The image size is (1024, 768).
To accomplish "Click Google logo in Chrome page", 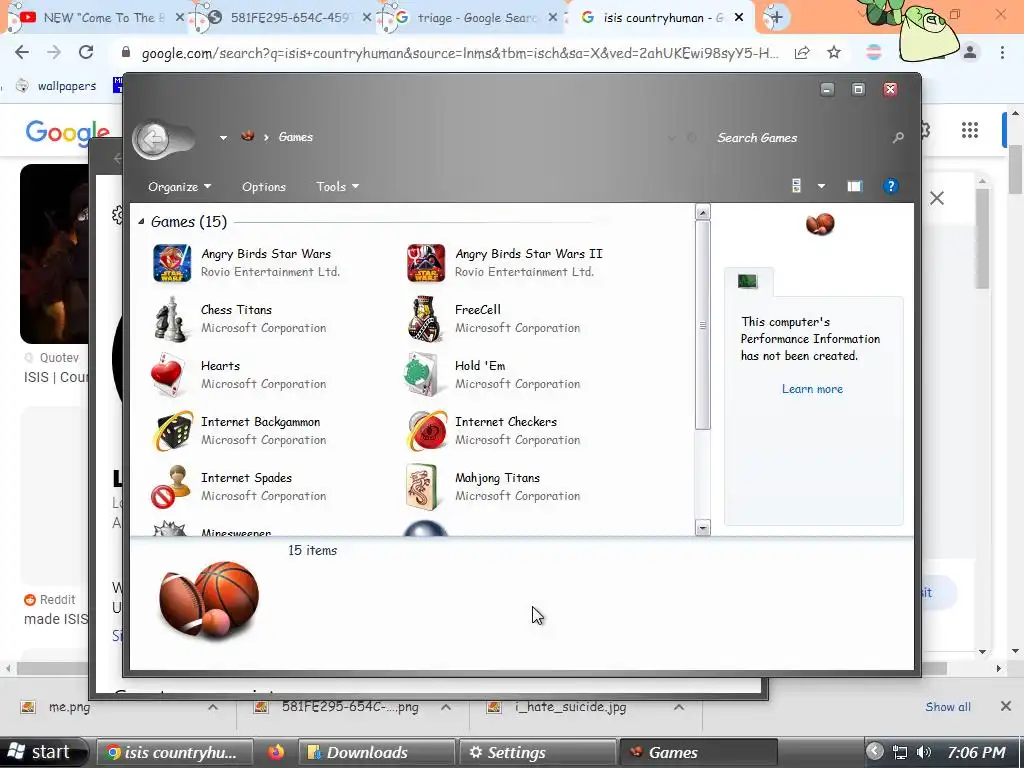I will pos(67,133).
